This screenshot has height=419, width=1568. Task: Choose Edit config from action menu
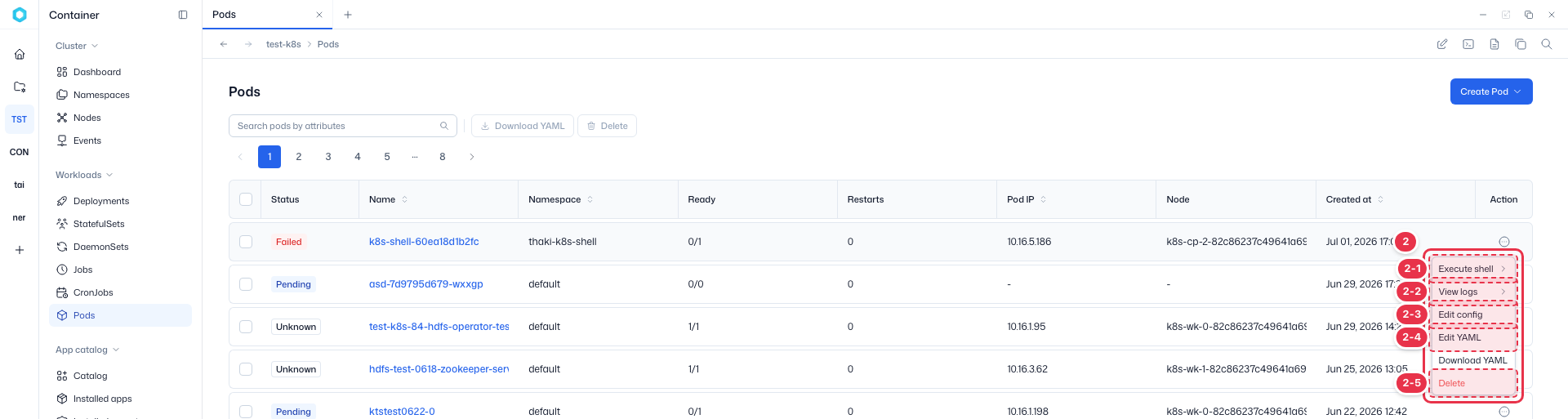[x=1473, y=314]
